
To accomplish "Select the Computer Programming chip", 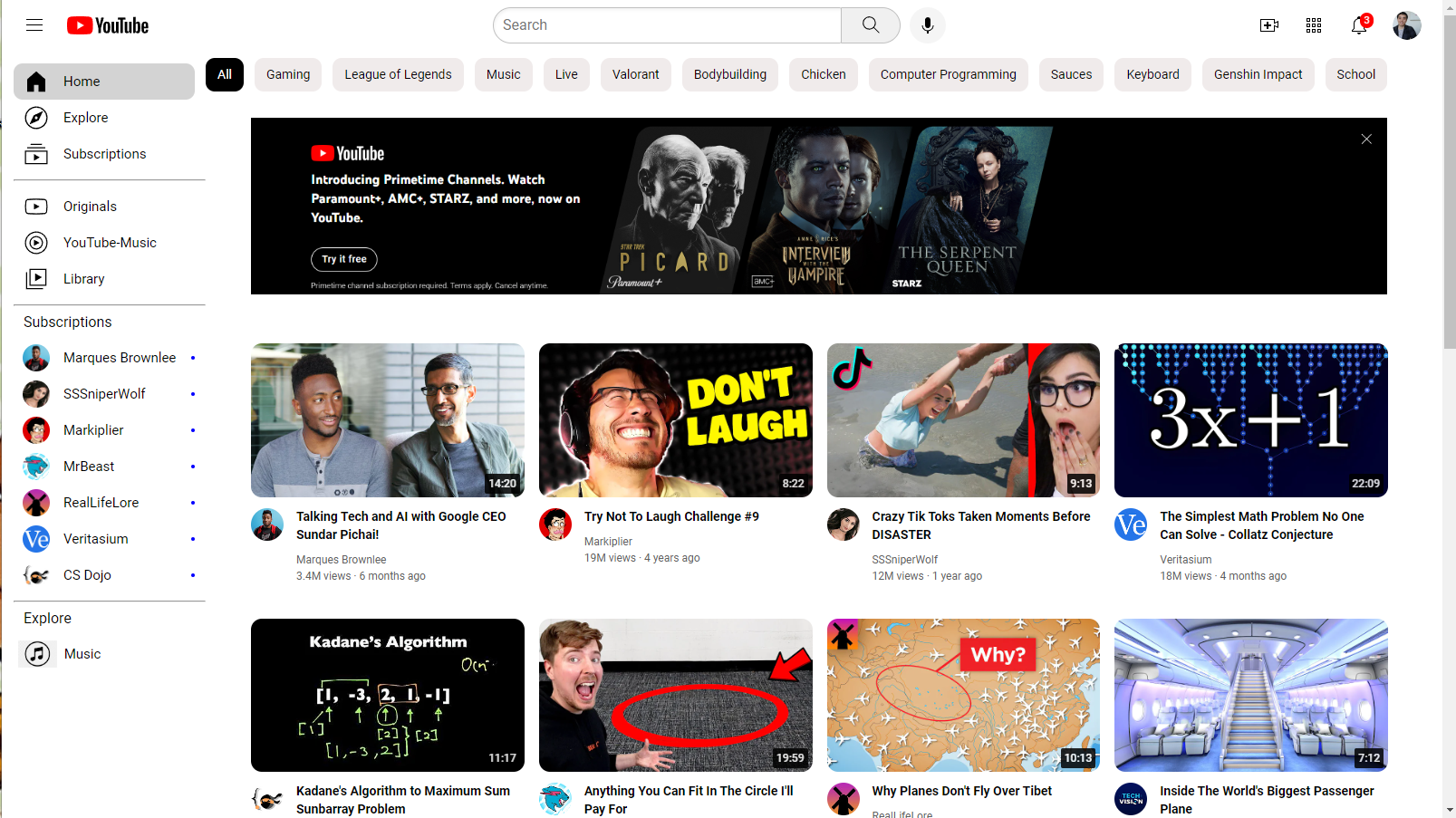I will (x=949, y=74).
